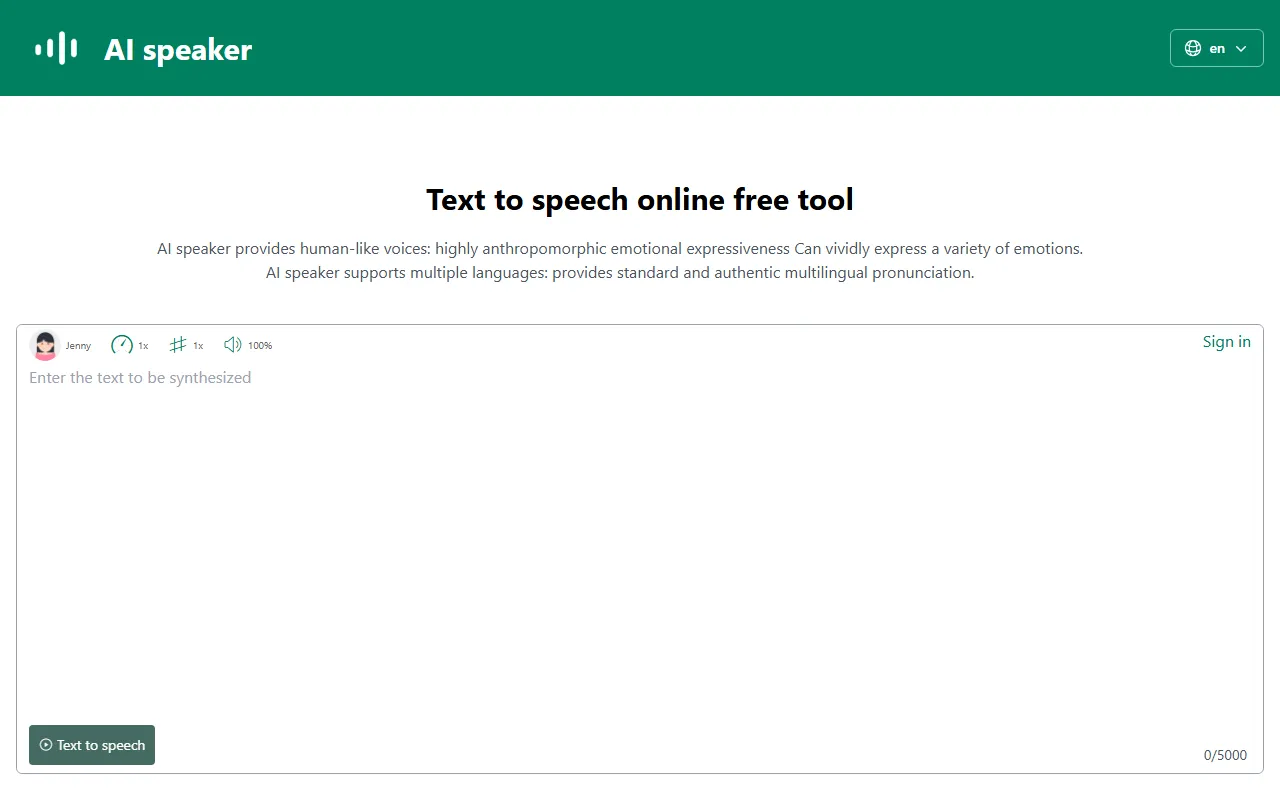
Task: Click the speed gauge icon
Action: [122, 345]
